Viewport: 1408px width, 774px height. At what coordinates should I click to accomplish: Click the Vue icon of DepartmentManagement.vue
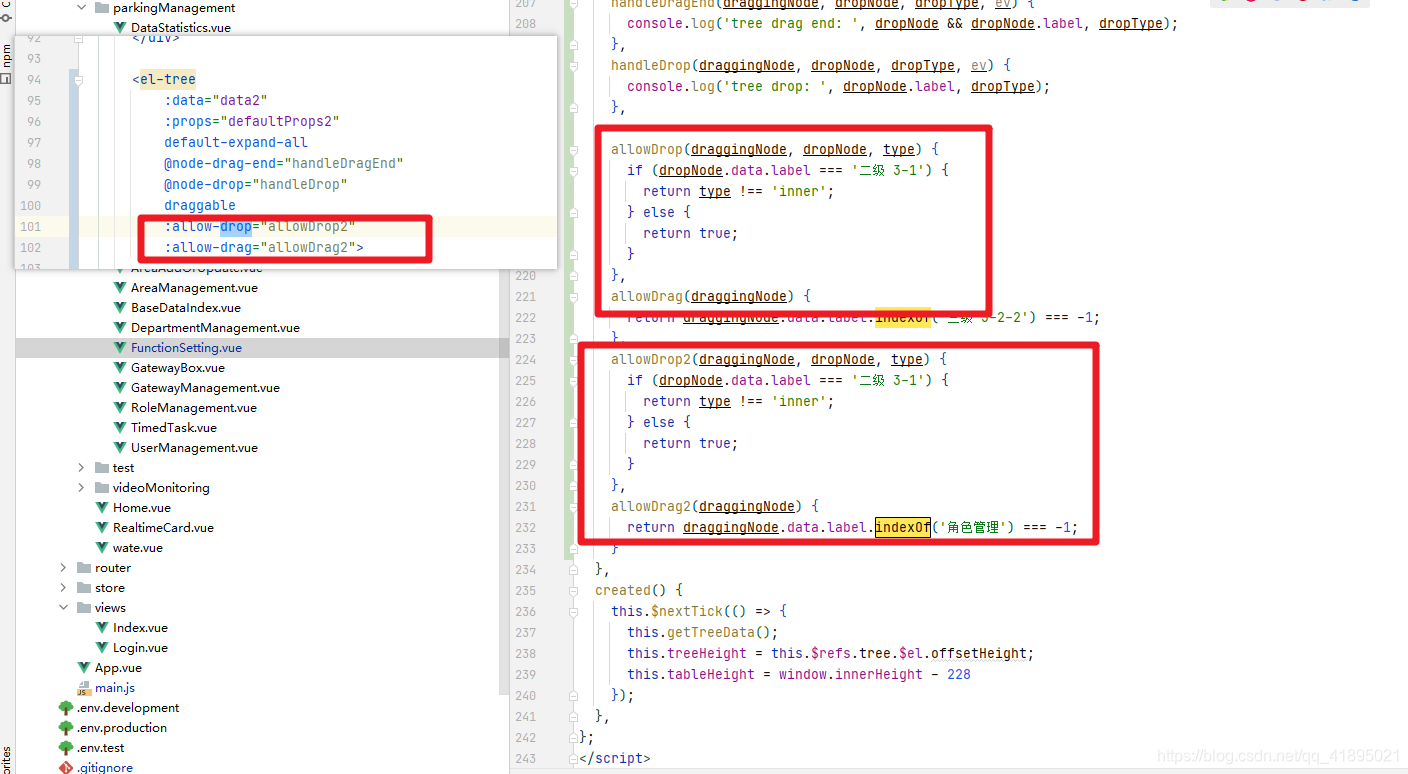click(120, 328)
